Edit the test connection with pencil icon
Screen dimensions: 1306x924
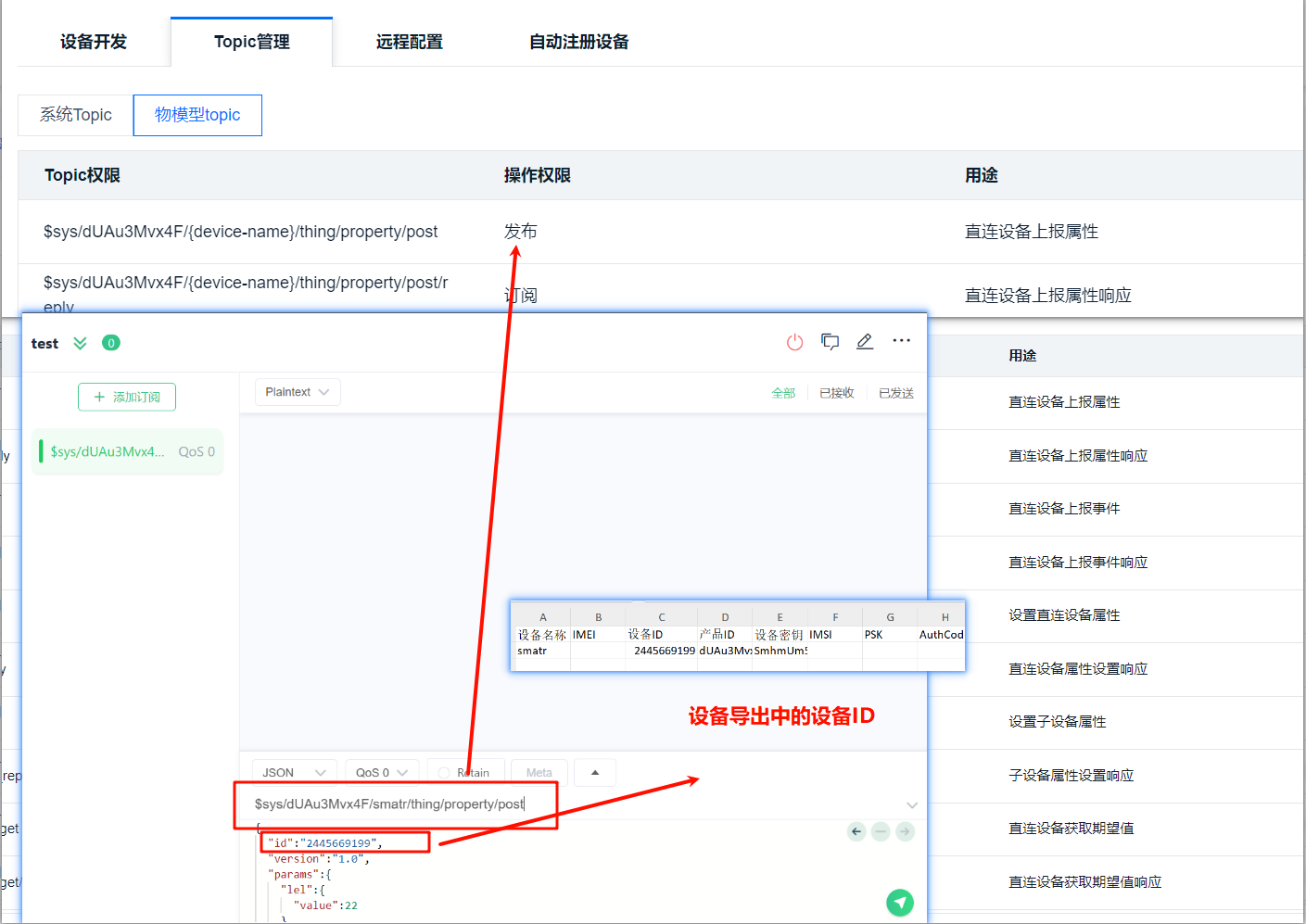click(x=865, y=341)
